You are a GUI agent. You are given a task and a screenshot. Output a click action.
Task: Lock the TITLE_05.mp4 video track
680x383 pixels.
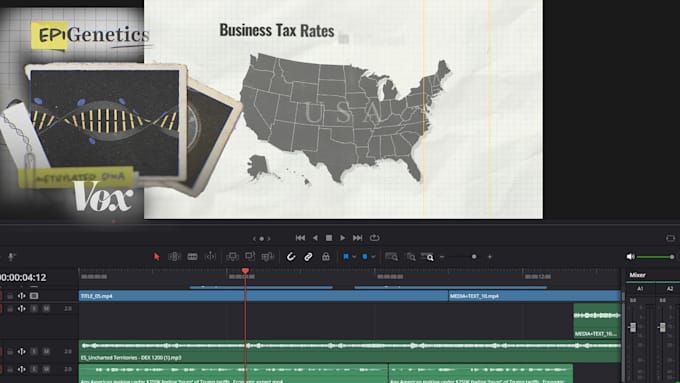tap(10, 296)
